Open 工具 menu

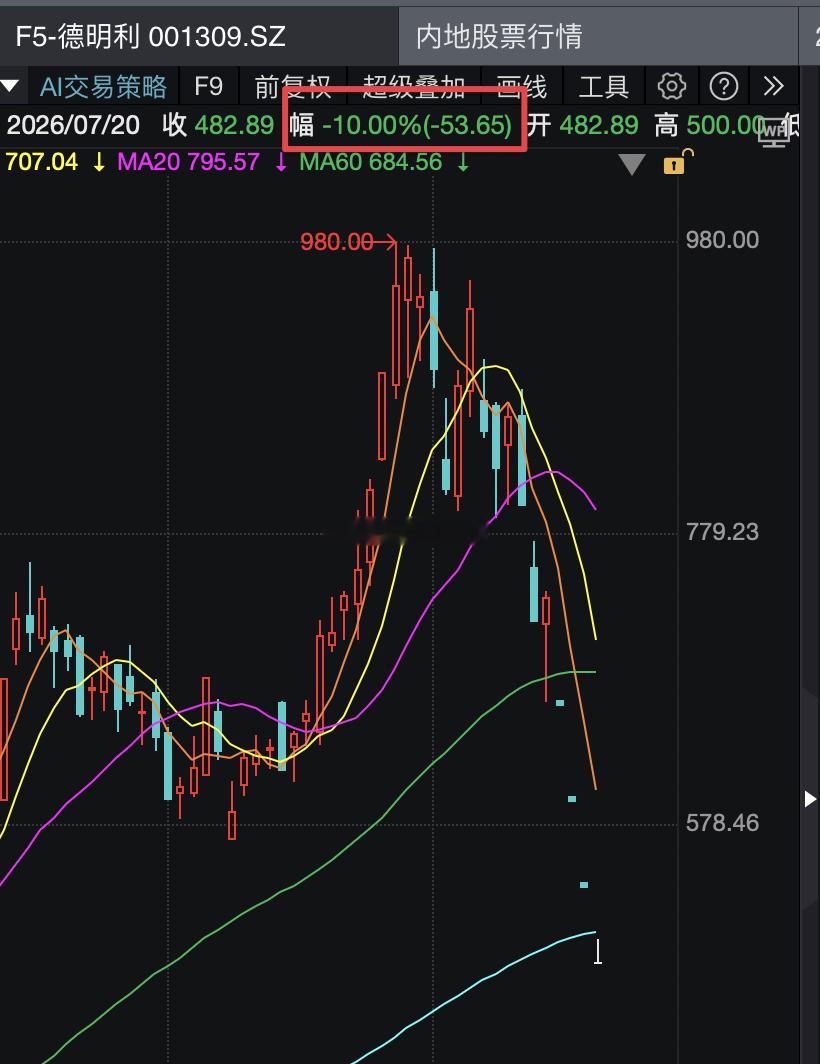click(603, 86)
